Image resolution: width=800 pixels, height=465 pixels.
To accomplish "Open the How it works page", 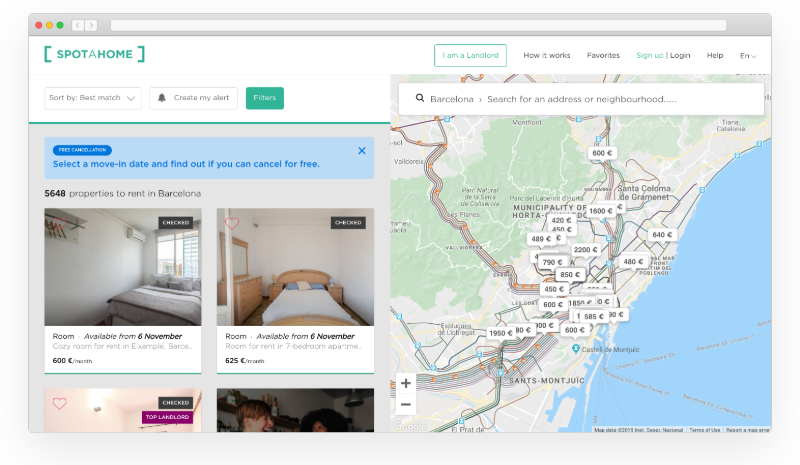I will pyautogui.click(x=546, y=55).
